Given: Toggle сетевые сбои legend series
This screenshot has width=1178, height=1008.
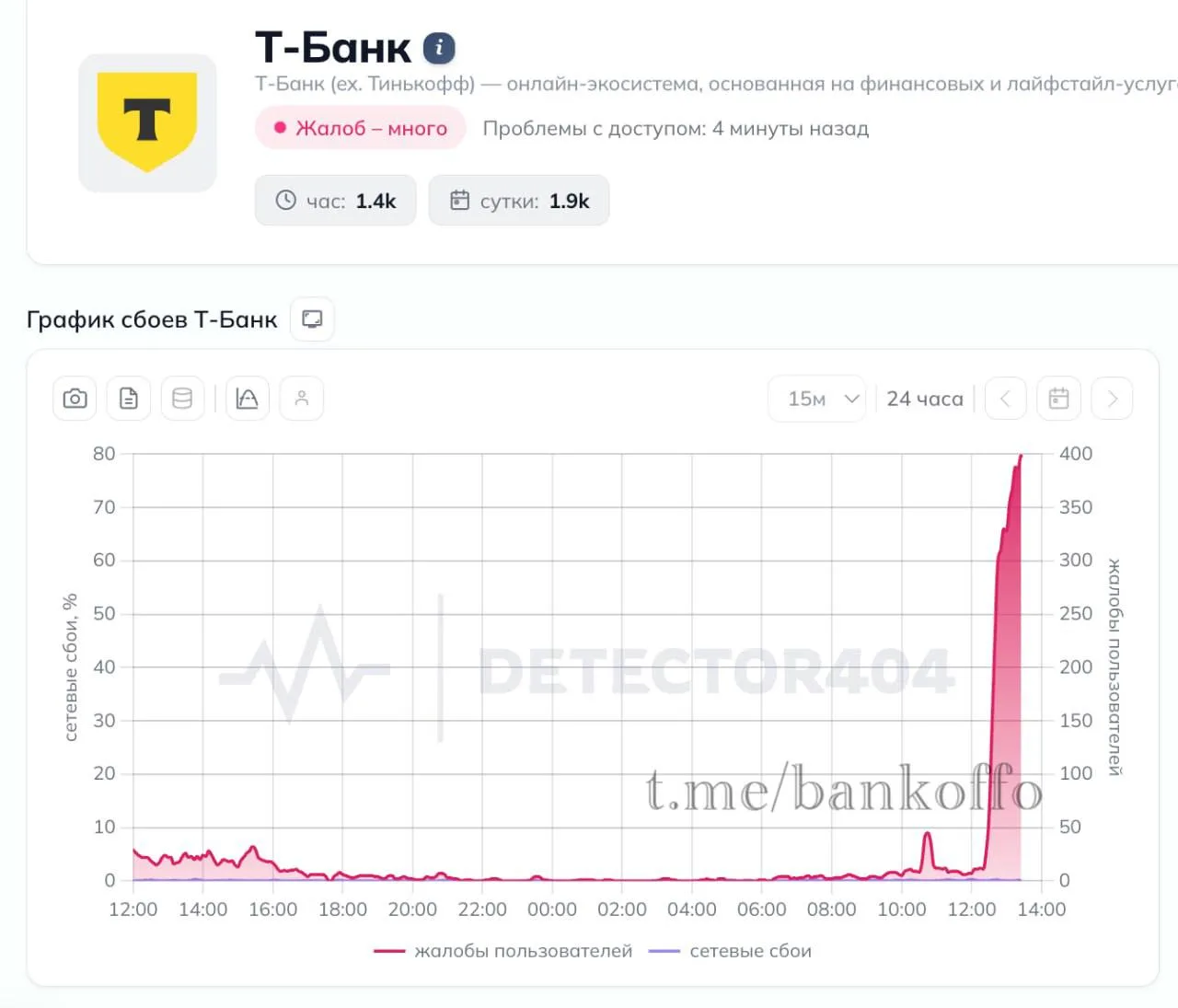Looking at the screenshot, I should [731, 951].
